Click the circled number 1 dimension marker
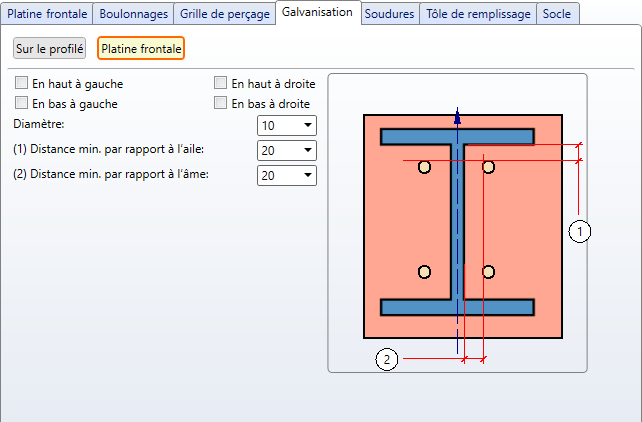642x422 pixels. (580, 231)
